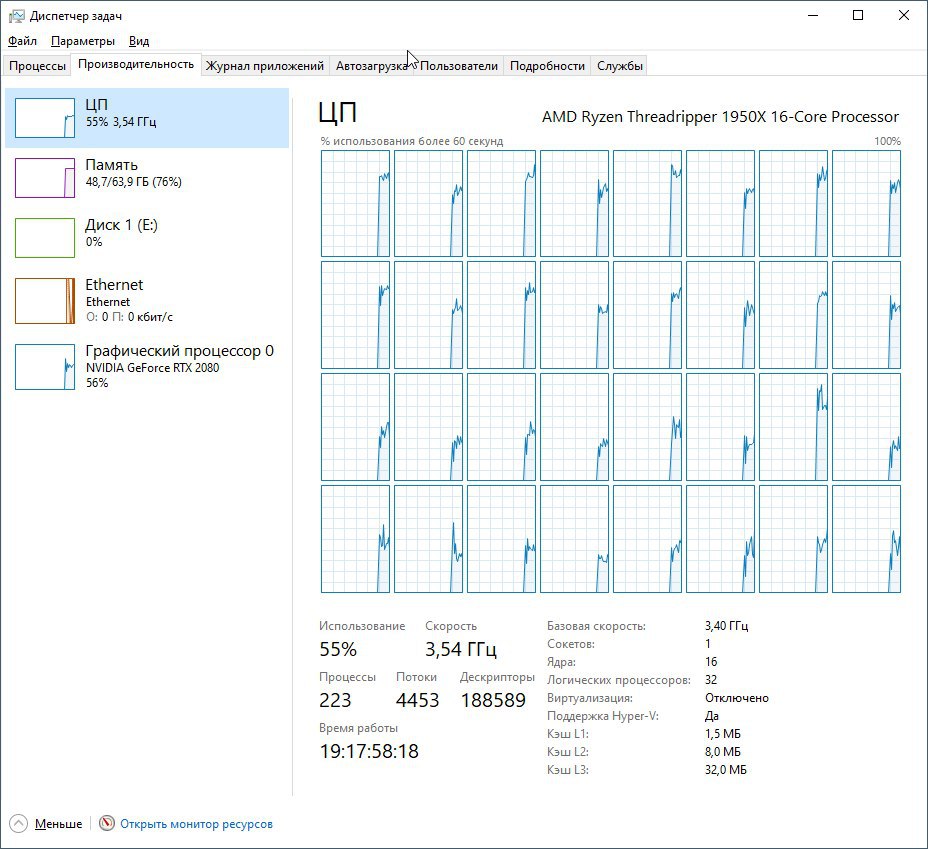This screenshot has height=849, width=928.
Task: Click the Скорость 3,54 ГГц value
Action: 460,650
